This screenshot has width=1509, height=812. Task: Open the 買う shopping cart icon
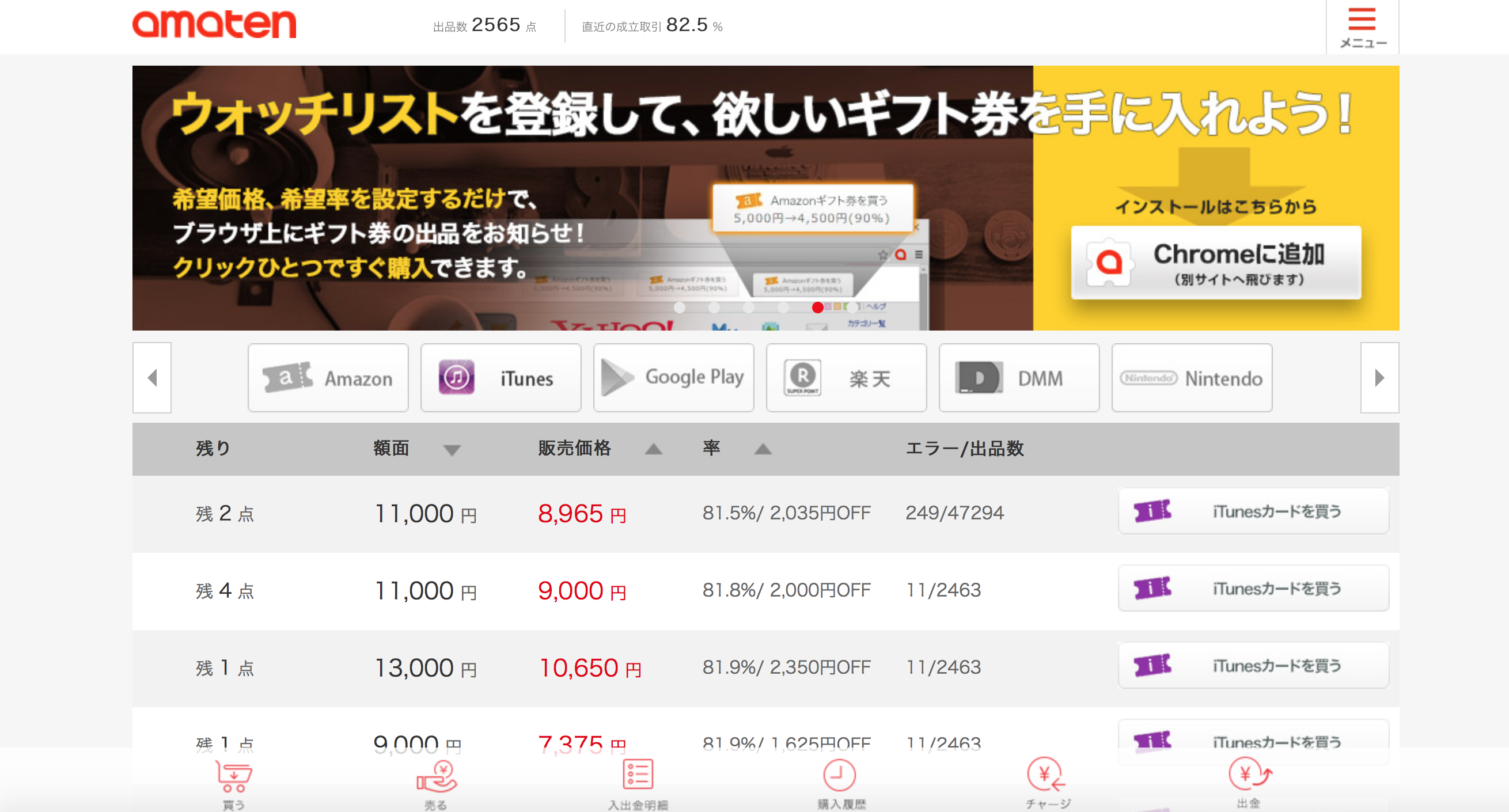coord(234,779)
